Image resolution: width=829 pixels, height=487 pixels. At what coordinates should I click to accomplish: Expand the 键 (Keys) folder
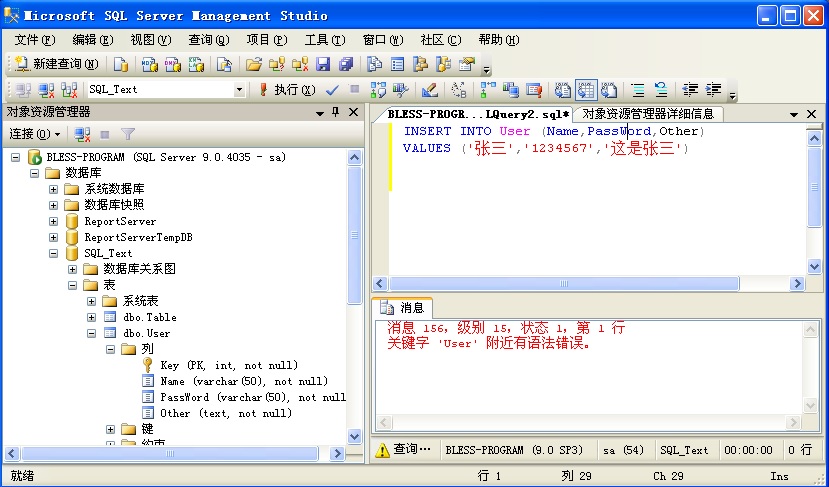(x=110, y=429)
